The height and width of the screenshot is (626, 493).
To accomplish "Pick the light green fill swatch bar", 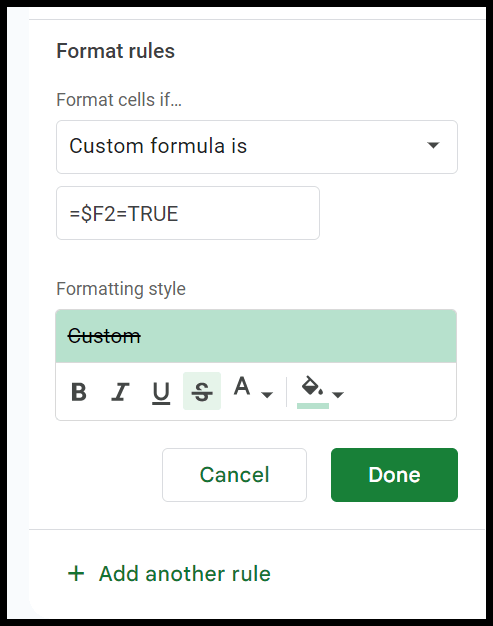I will tap(313, 406).
